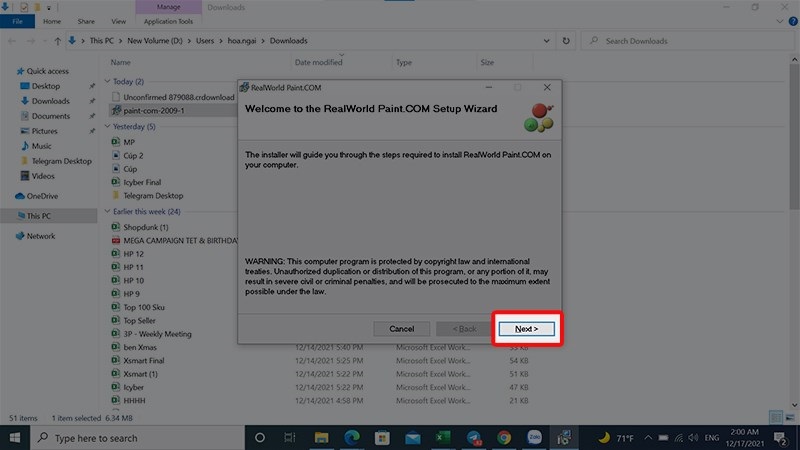
Task: Open the Mail app in taskbar
Action: [x=412, y=438]
